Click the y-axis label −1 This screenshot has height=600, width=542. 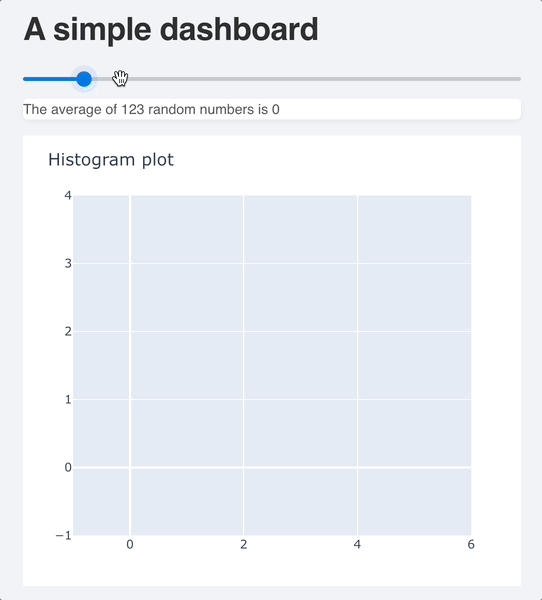(x=64, y=535)
